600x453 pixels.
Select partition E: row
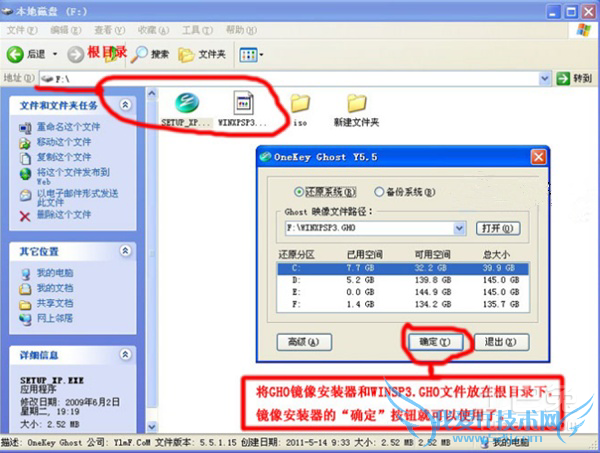tap(403, 292)
